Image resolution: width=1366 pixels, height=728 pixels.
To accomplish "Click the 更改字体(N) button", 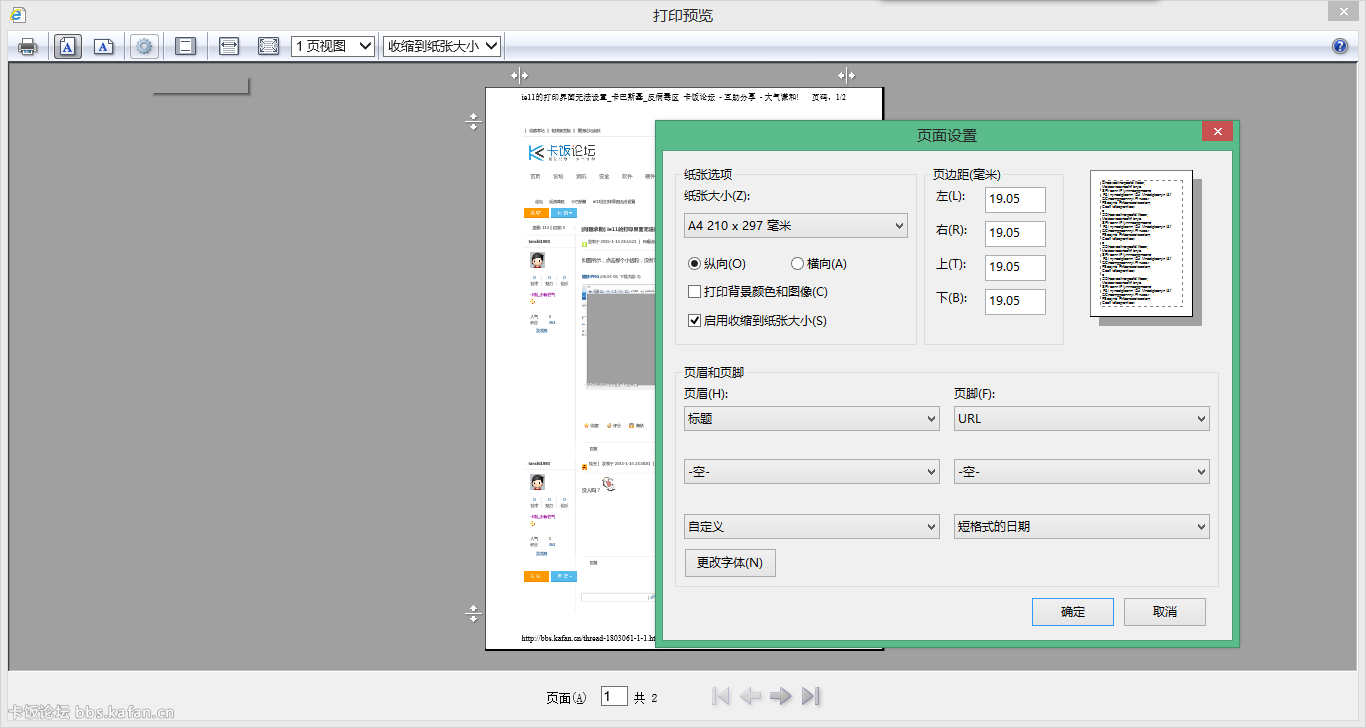I will tap(730, 563).
